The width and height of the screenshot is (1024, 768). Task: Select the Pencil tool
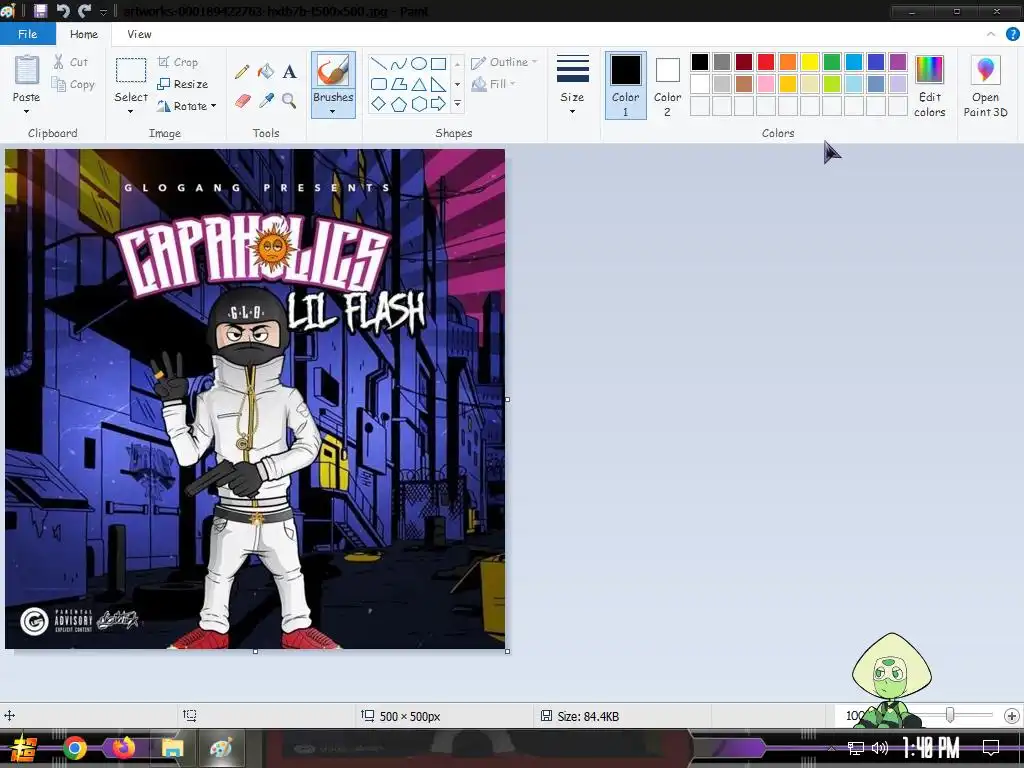coord(242,71)
